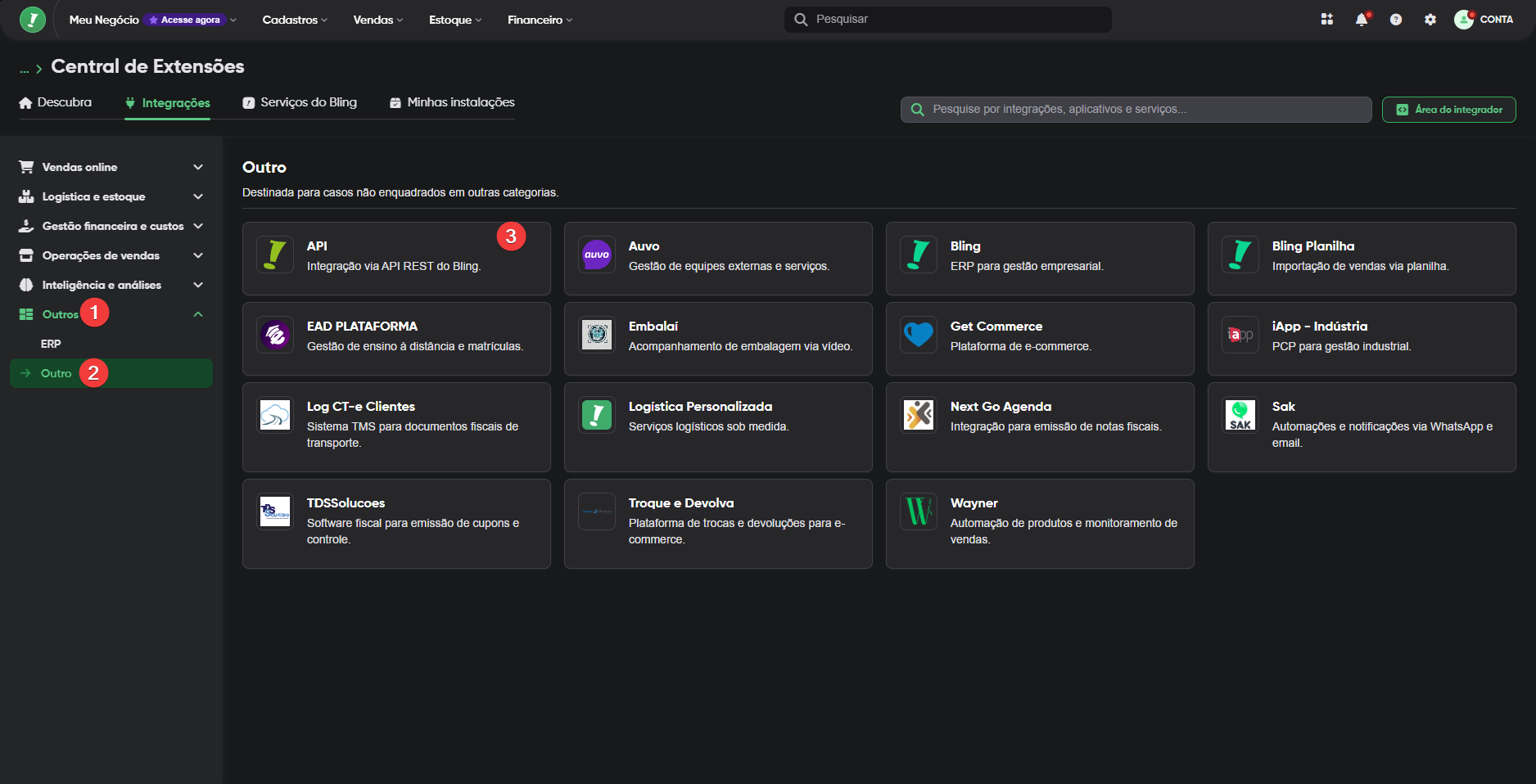Click 'PCP para gestão industrial.' text
Screen dimensions: 1536x784
1342,346
